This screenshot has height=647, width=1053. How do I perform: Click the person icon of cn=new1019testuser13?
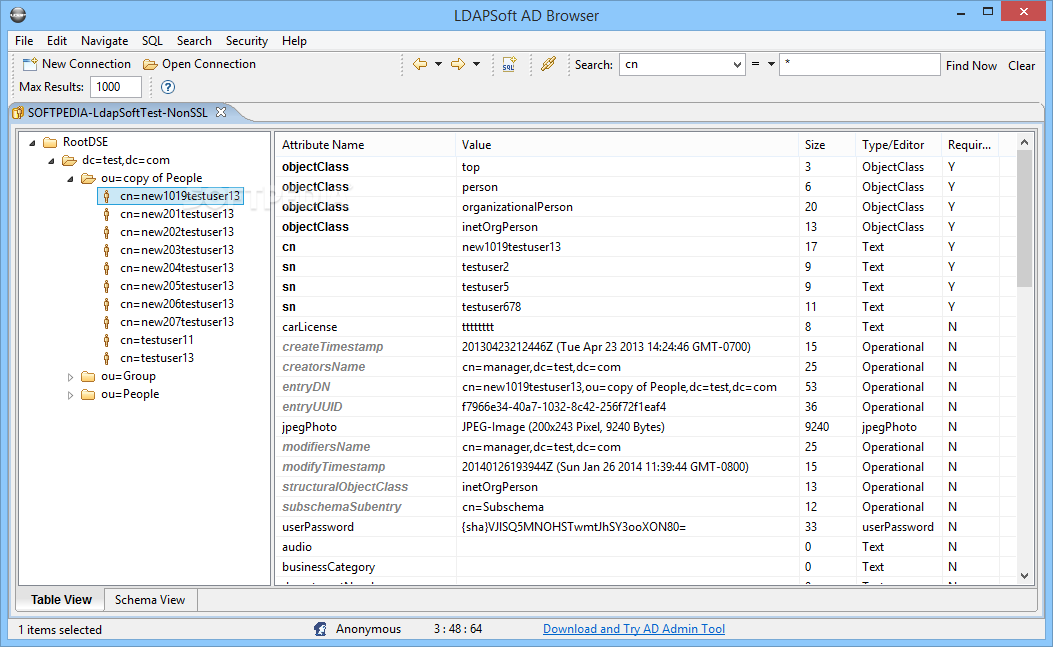pos(106,196)
